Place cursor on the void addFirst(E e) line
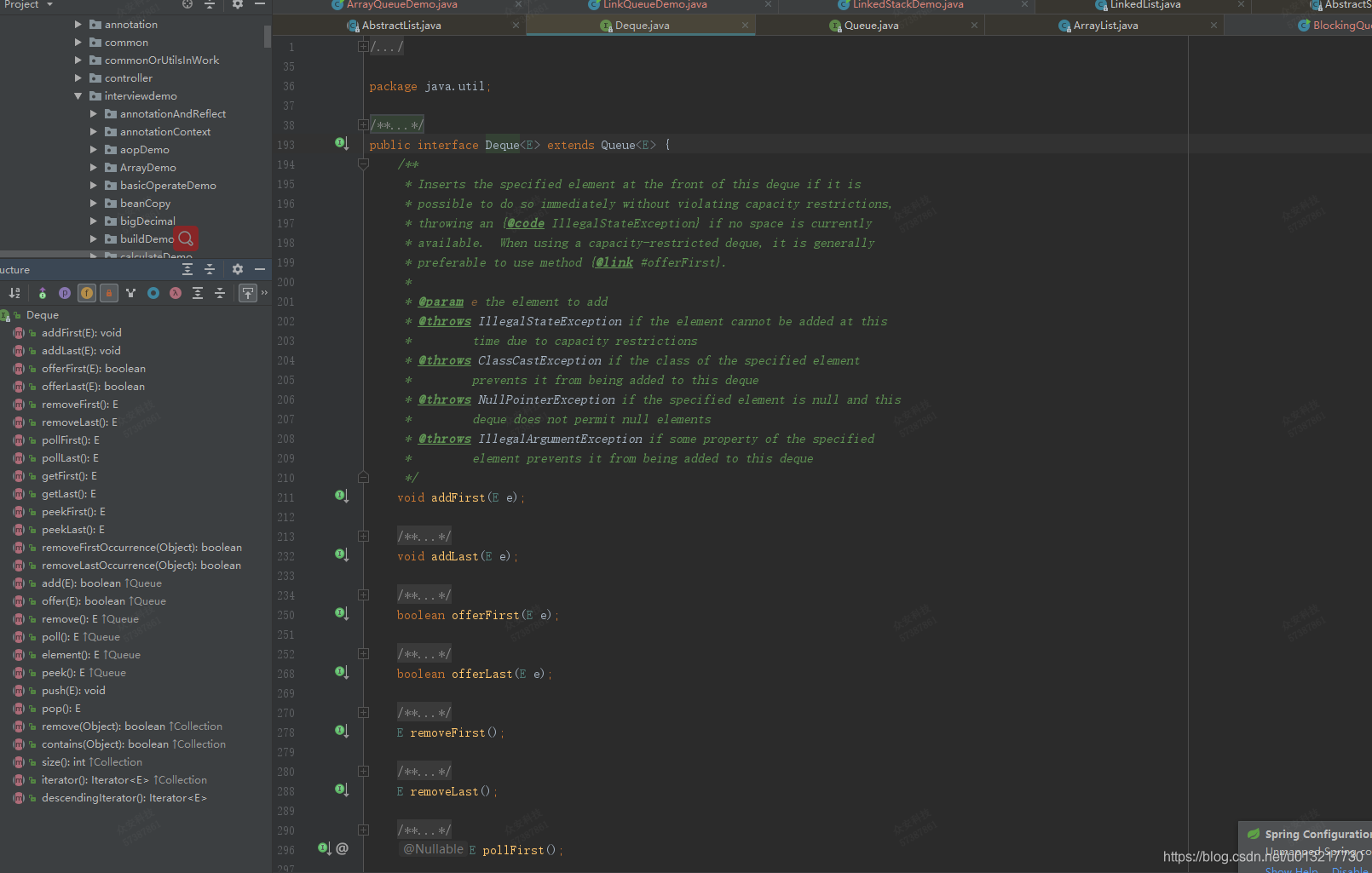The image size is (1372, 873). [x=460, y=497]
